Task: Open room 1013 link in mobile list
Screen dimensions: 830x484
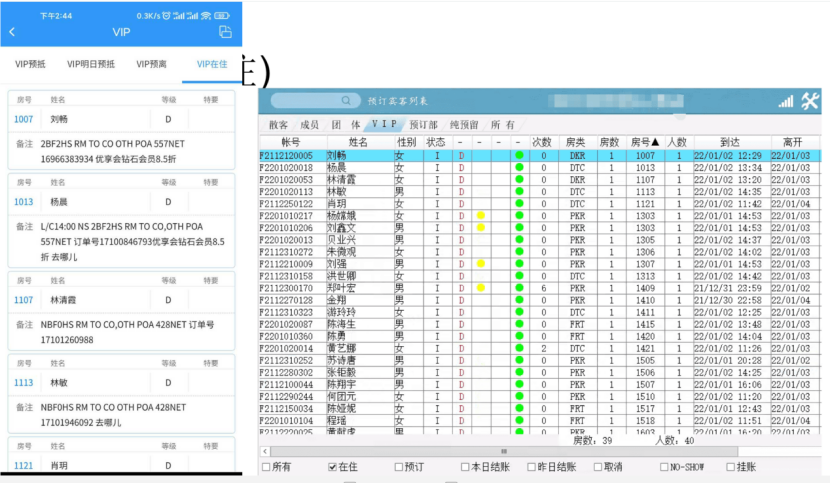Action: pos(23,202)
